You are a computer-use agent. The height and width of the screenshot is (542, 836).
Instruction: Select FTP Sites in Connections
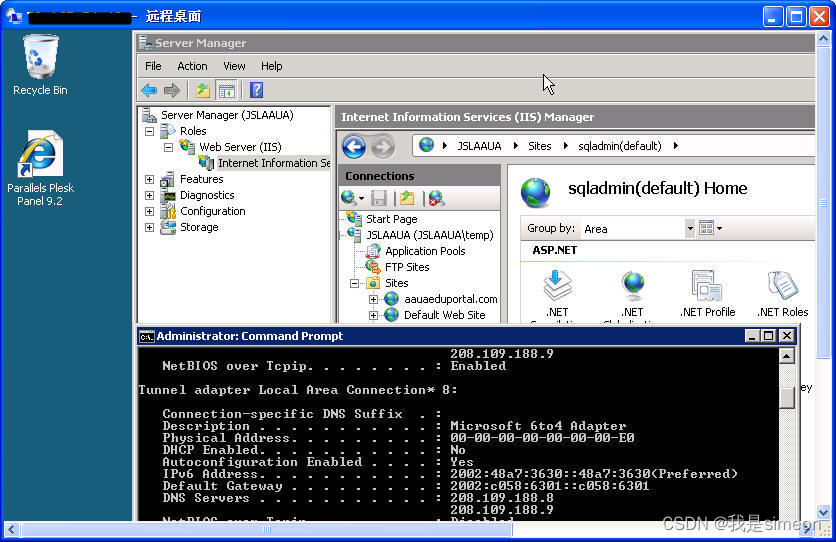[x=407, y=267]
